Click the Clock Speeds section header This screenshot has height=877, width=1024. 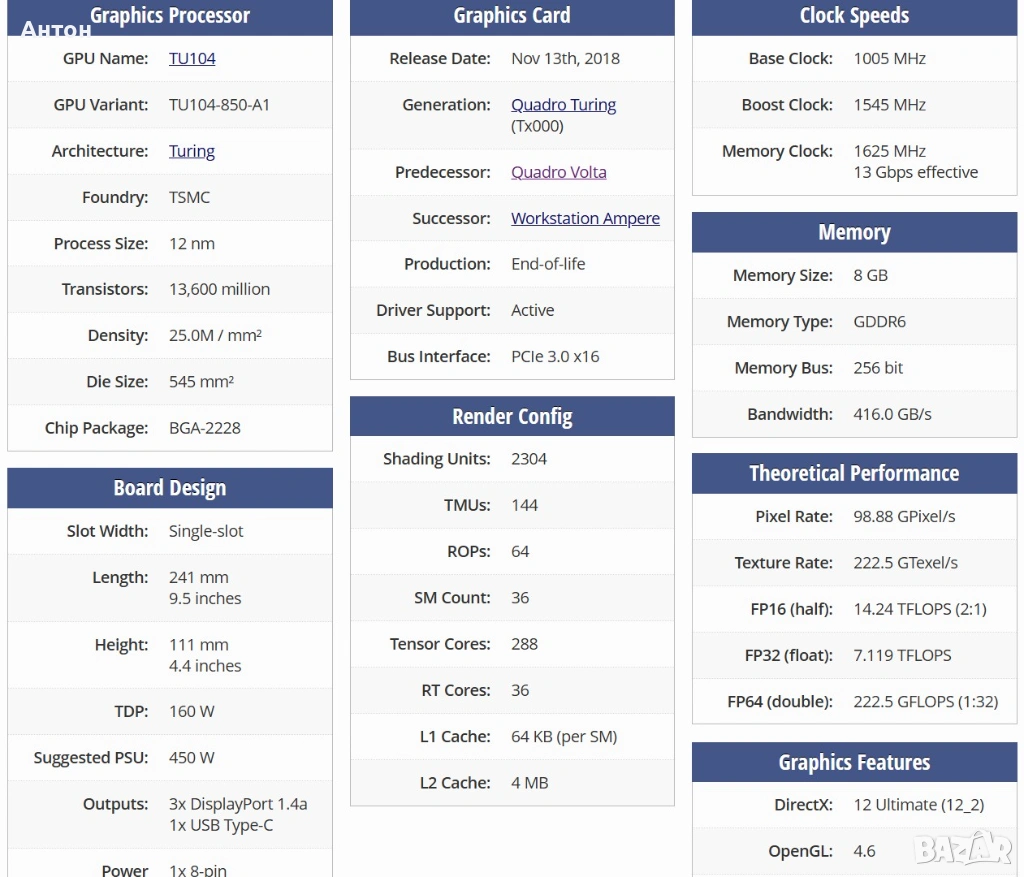pos(854,16)
